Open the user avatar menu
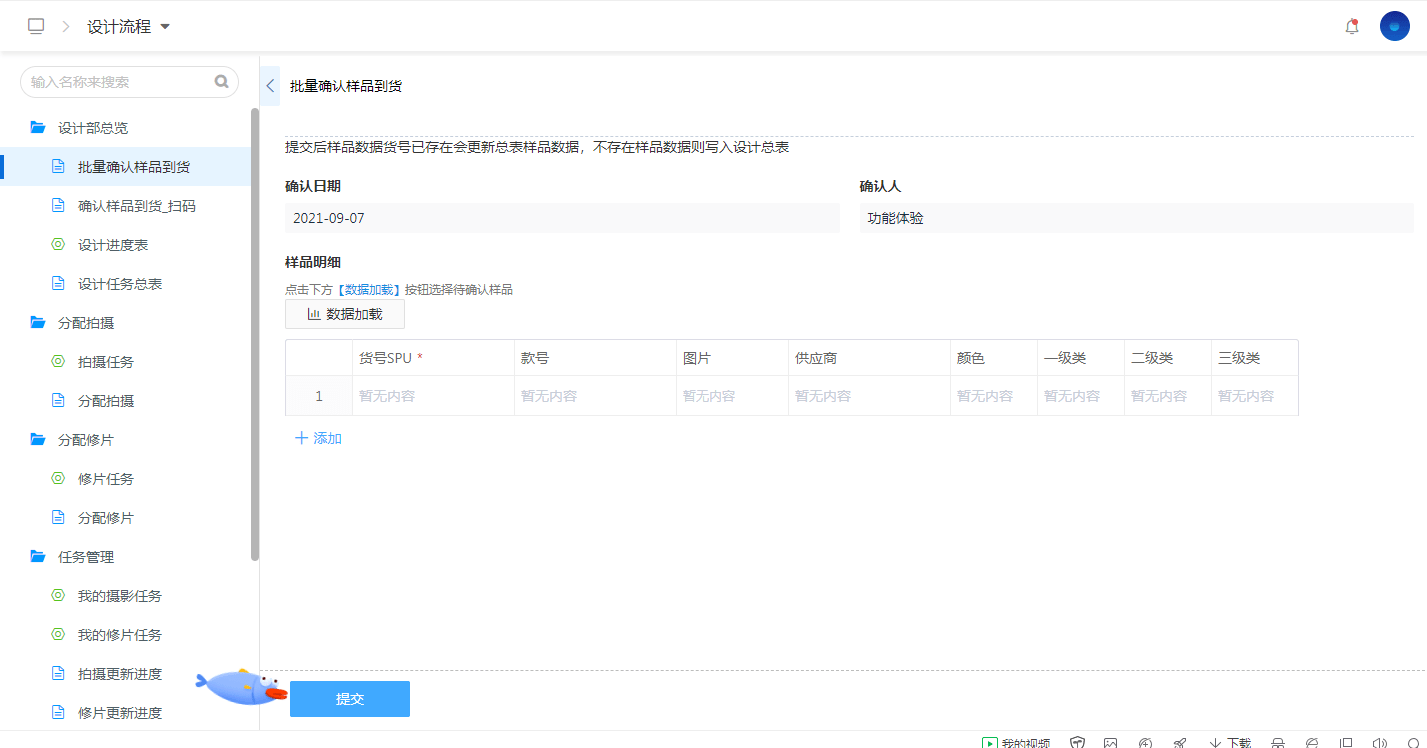Screen dimensions: 1427x748 [x=1394, y=26]
